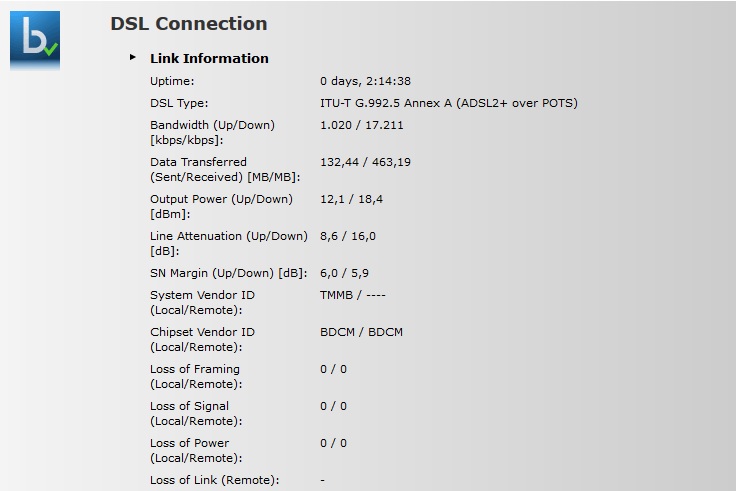The height and width of the screenshot is (491, 736).
Task: Click the Chipset Vendor ID value BDCM / BDCM
Action: [361, 332]
